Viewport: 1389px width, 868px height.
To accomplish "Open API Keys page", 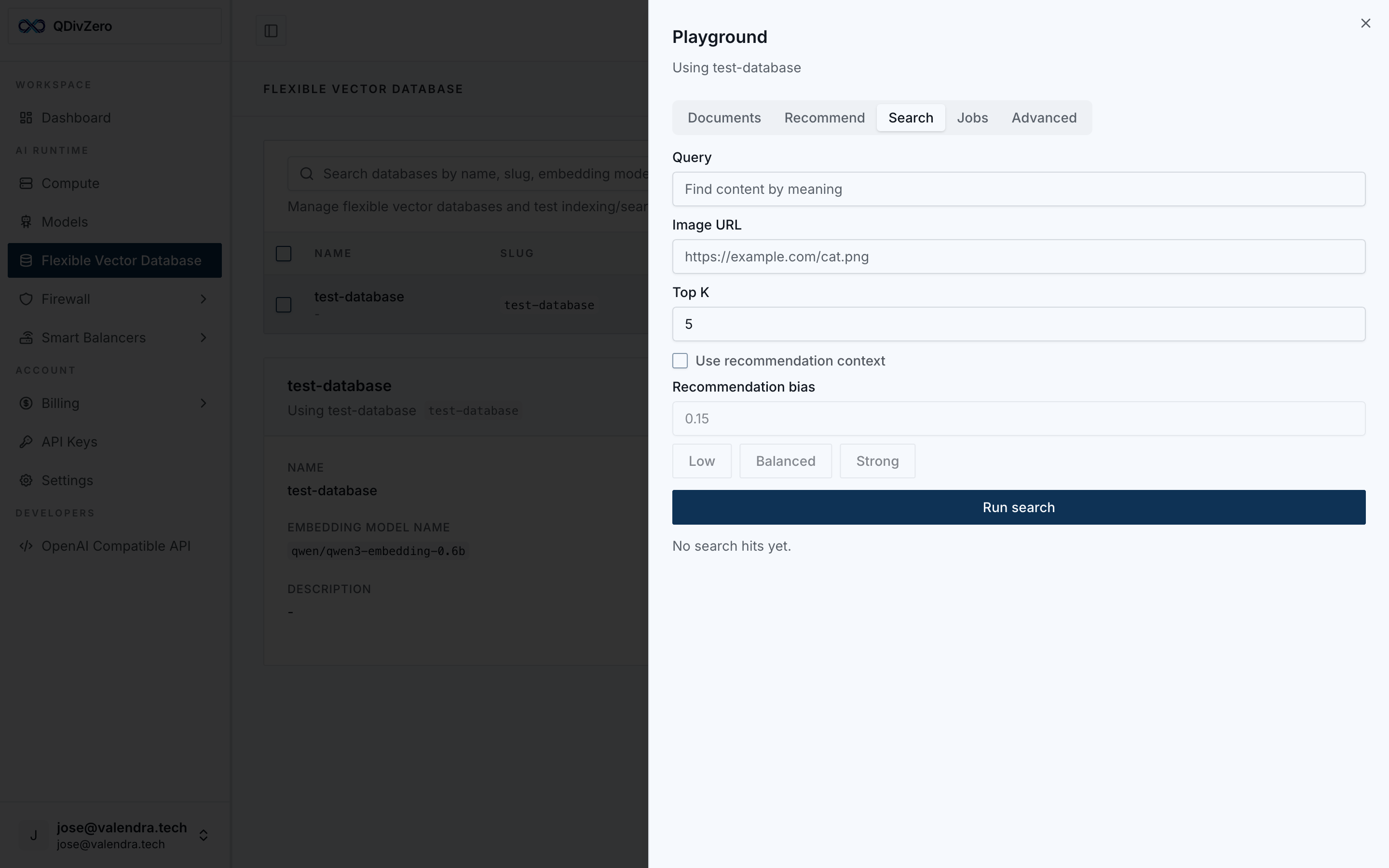I will (x=115, y=441).
